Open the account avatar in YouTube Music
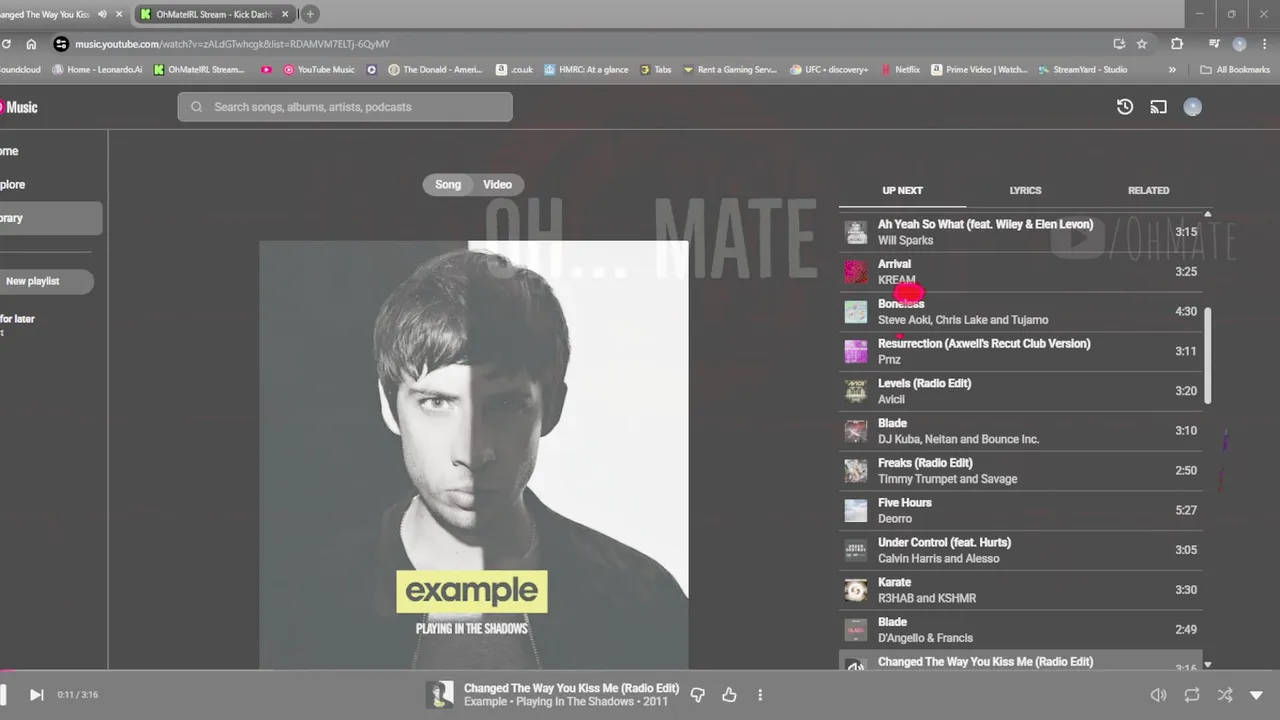 (x=1192, y=107)
